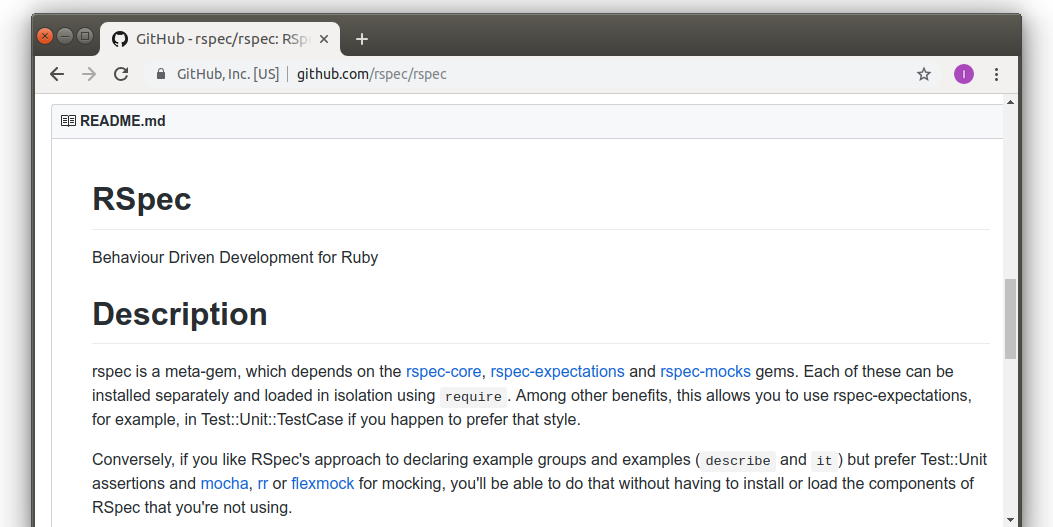The width and height of the screenshot is (1053, 527).
Task: Click 'Behaviour Driven Development for Ruby' text
Action: pos(235,257)
